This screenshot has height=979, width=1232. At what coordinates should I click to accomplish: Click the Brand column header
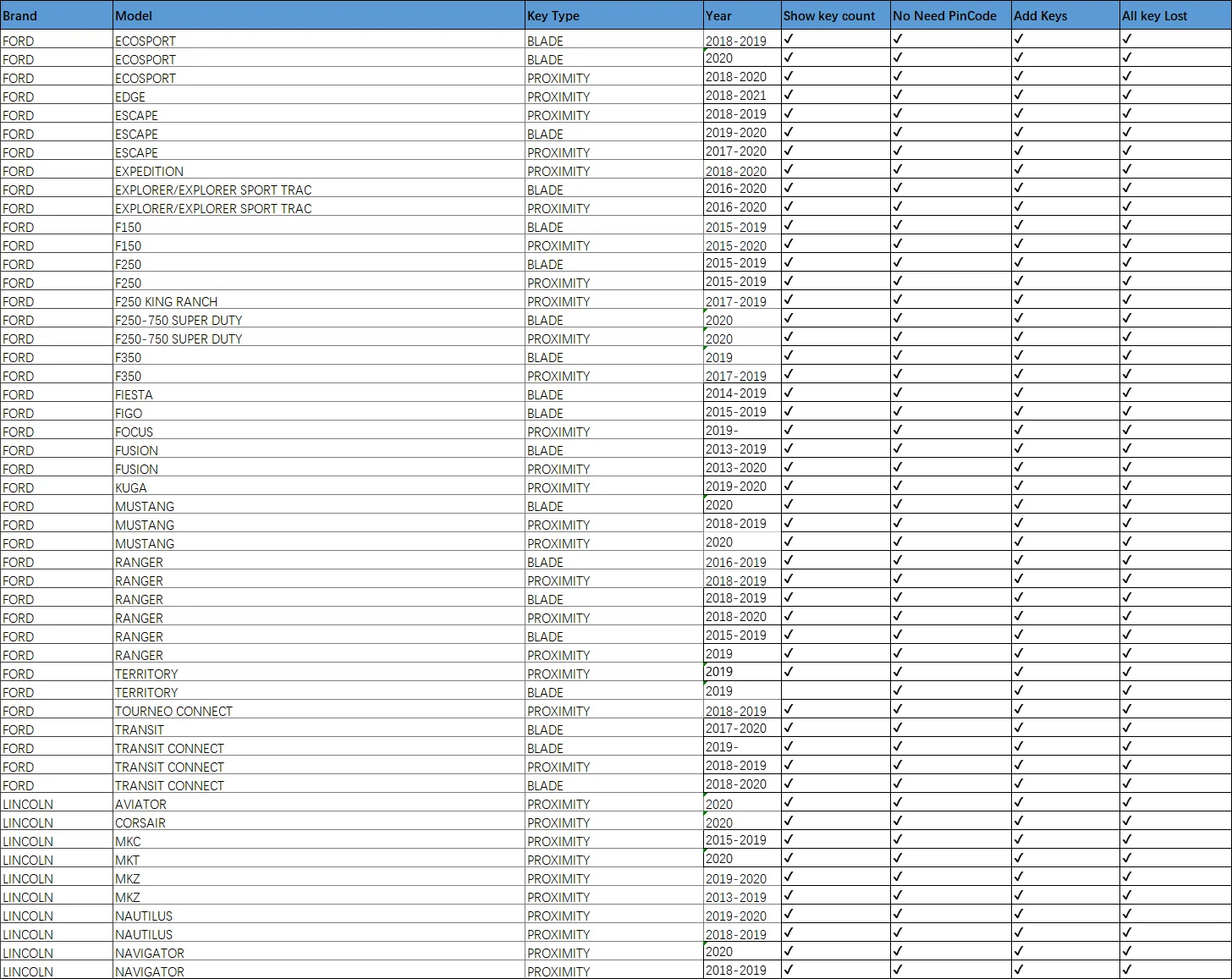click(56, 15)
